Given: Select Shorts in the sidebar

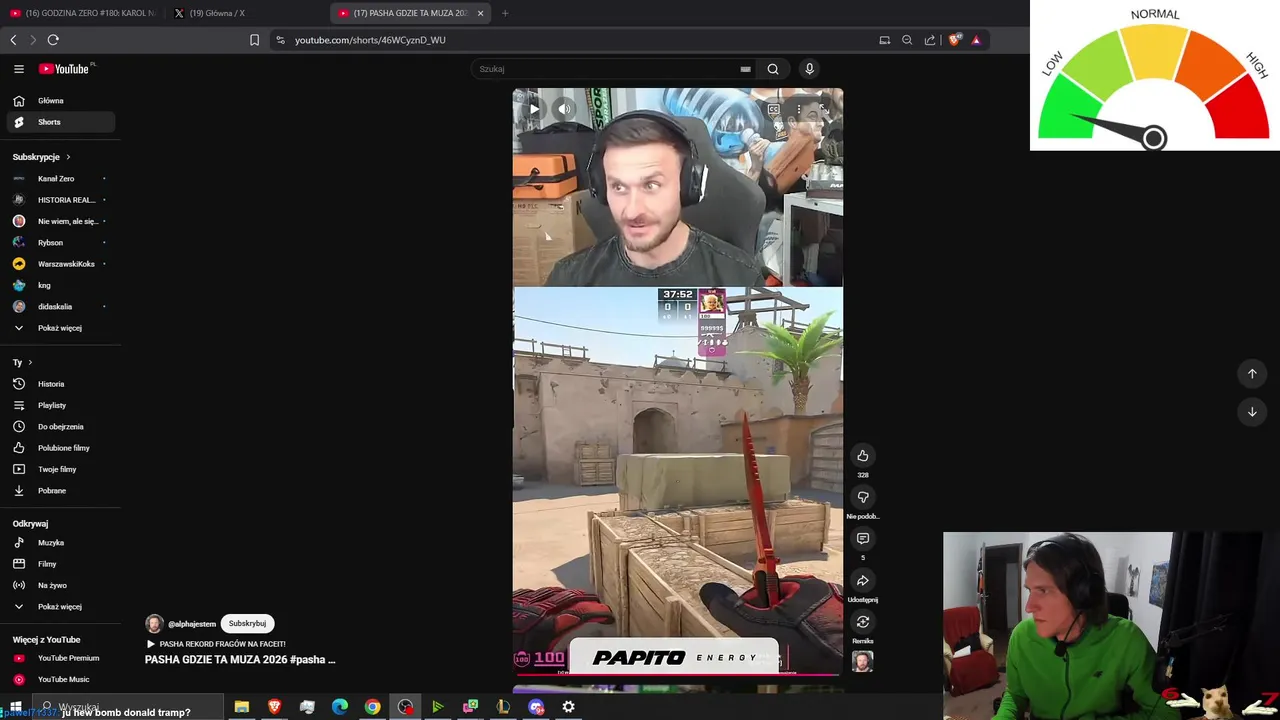Looking at the screenshot, I should tap(61, 122).
